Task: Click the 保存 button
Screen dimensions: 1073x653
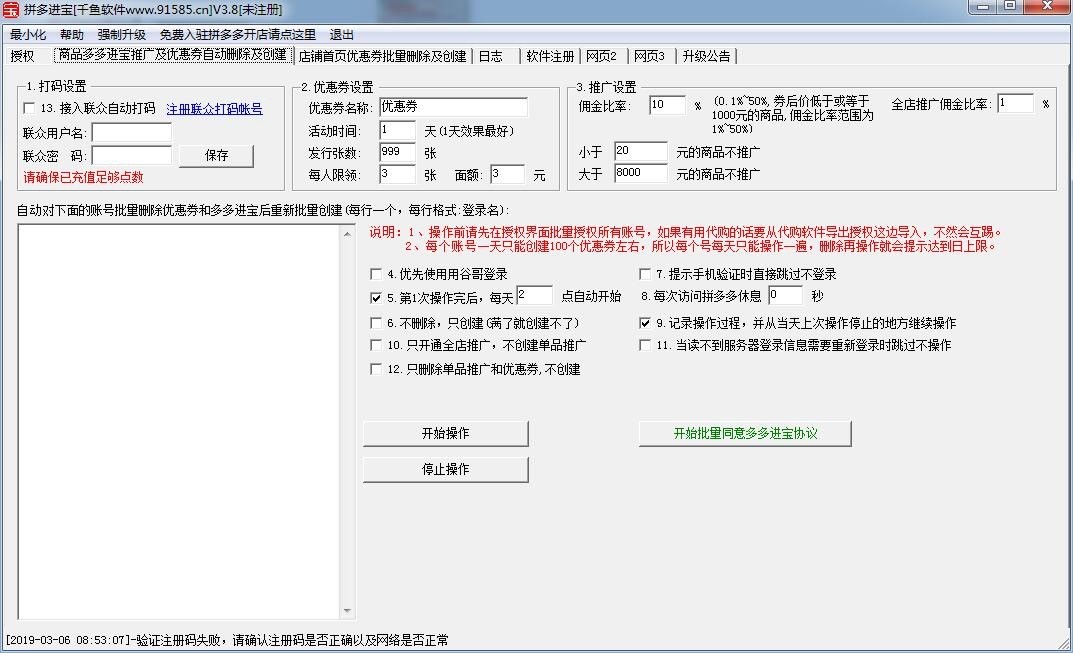Action: click(x=216, y=155)
